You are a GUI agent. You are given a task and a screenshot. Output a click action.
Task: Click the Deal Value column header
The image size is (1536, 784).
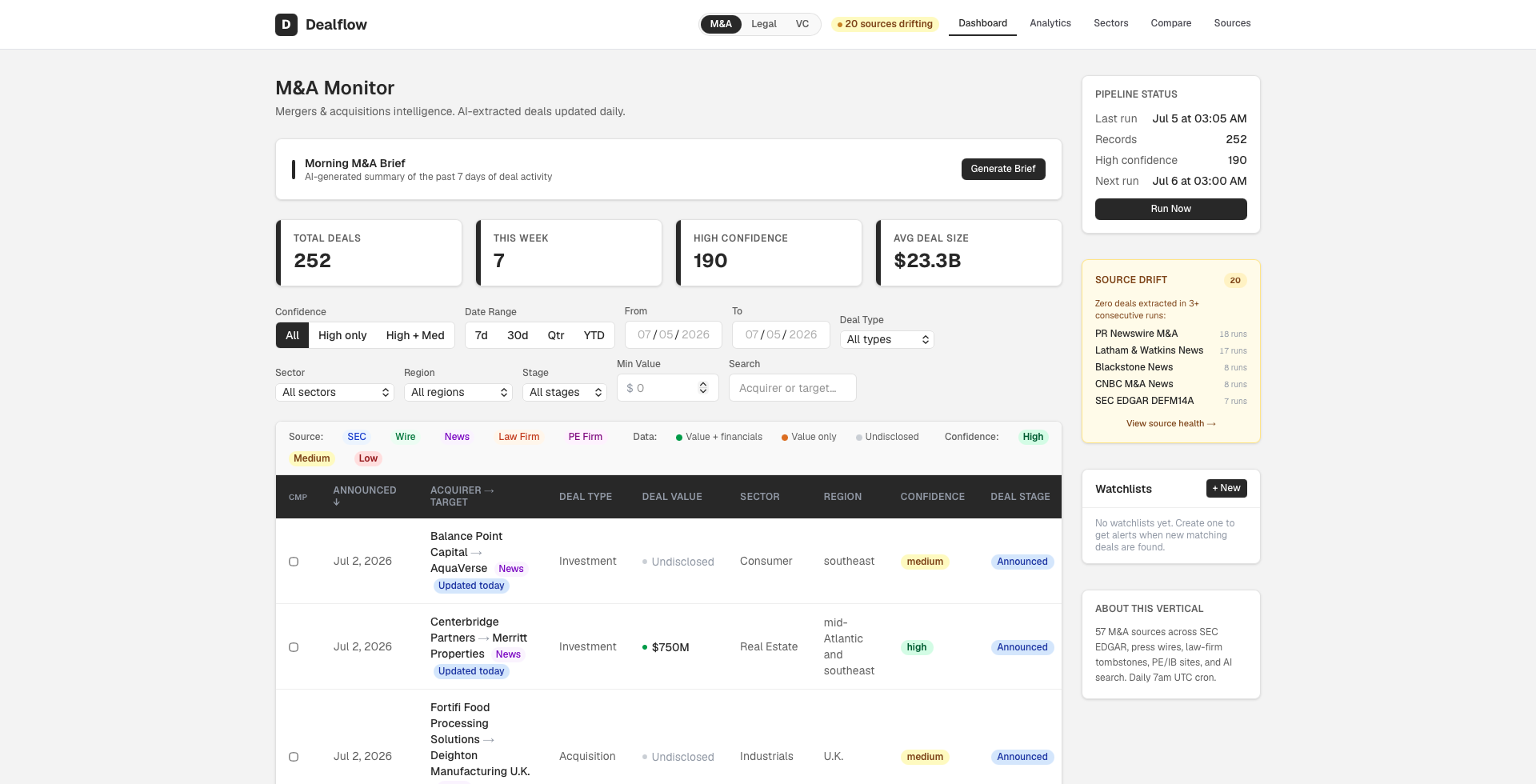click(x=672, y=497)
